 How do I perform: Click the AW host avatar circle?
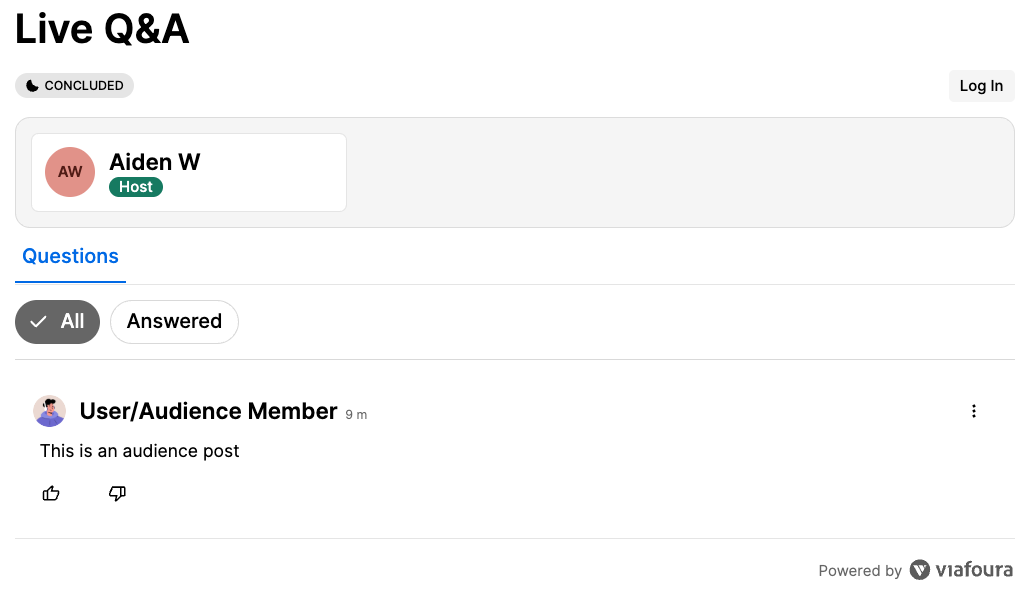point(70,172)
